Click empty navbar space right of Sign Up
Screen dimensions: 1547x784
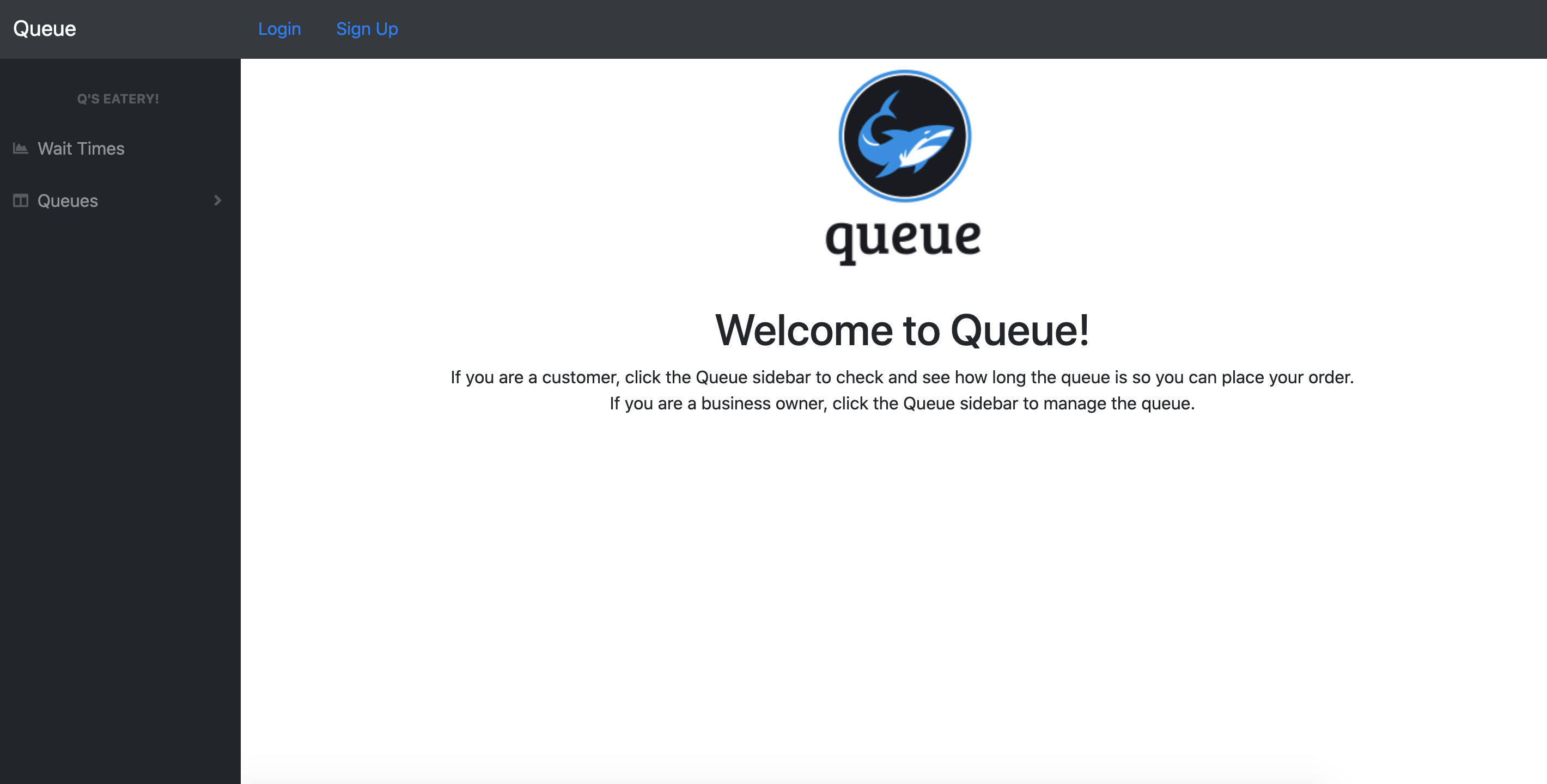click(x=961, y=29)
